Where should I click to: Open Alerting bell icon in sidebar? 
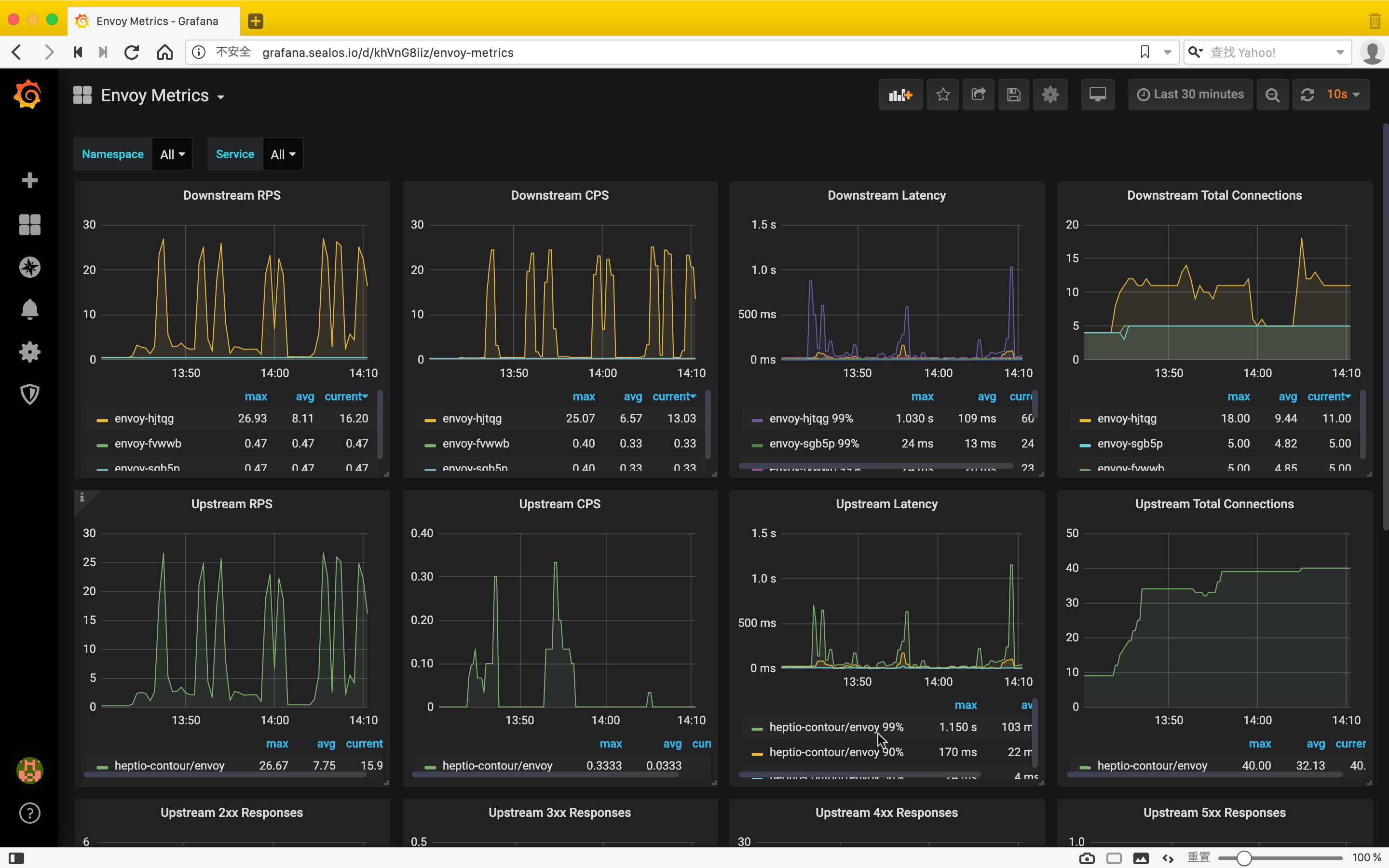[29, 310]
